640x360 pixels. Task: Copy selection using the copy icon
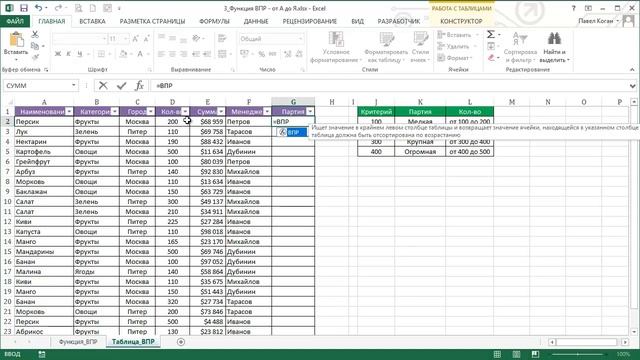(x=35, y=46)
